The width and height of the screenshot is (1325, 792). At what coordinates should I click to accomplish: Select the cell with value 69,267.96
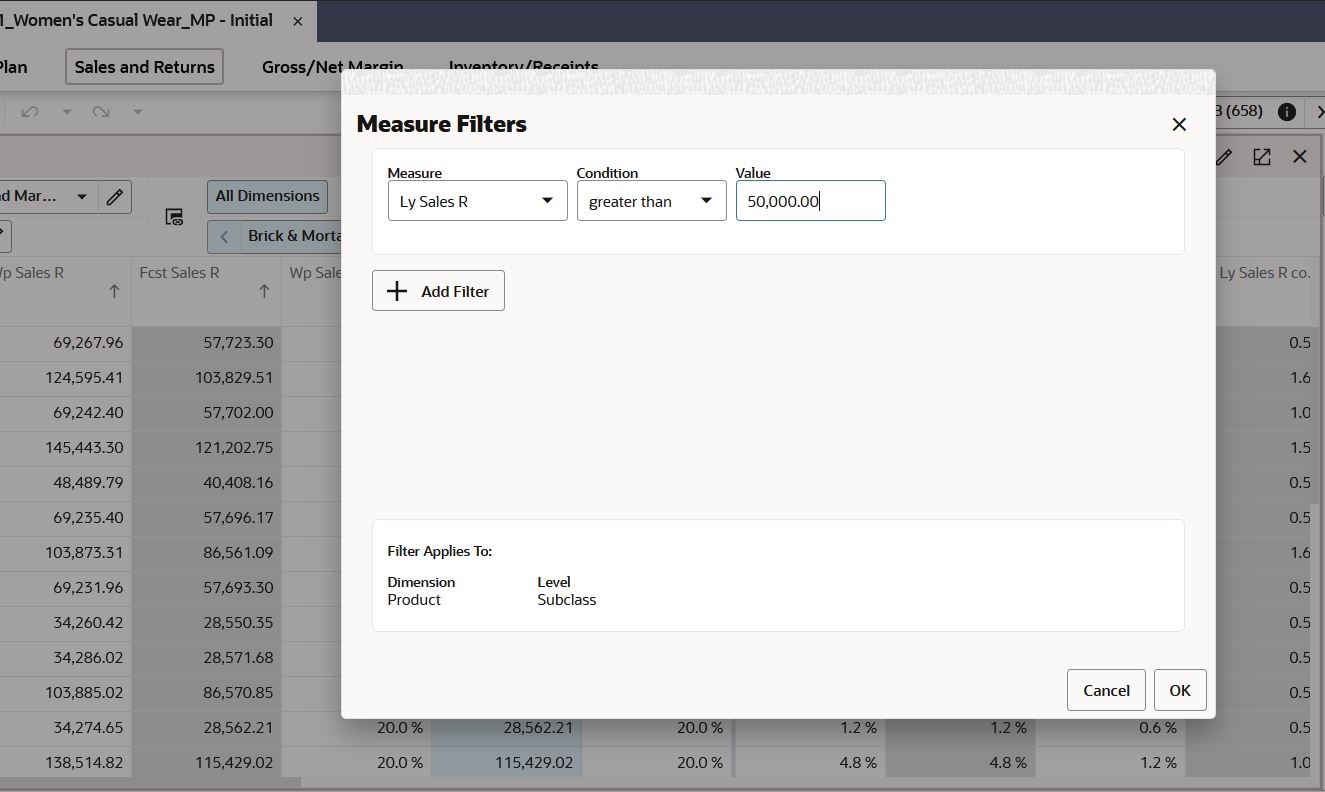tap(66, 343)
